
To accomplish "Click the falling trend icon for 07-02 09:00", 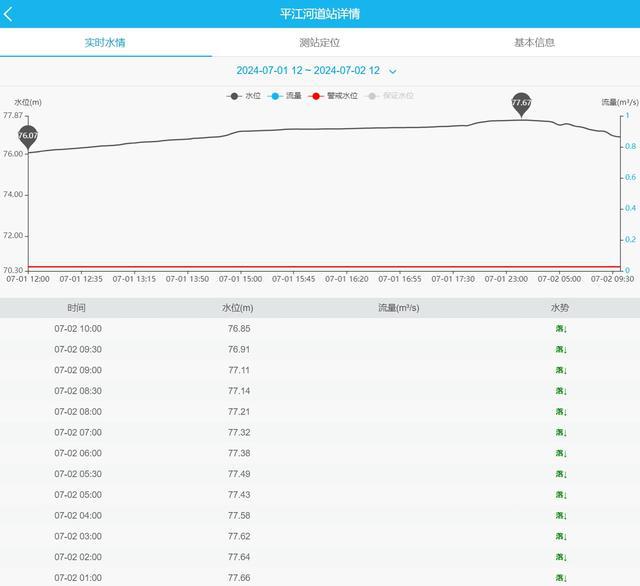I will [x=561, y=370].
